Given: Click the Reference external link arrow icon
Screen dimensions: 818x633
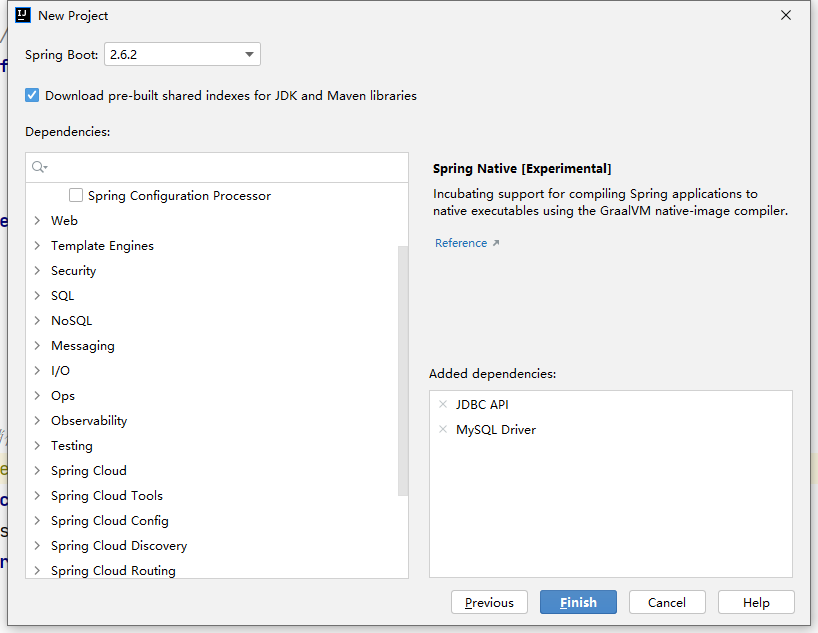Looking at the screenshot, I should [x=496, y=243].
